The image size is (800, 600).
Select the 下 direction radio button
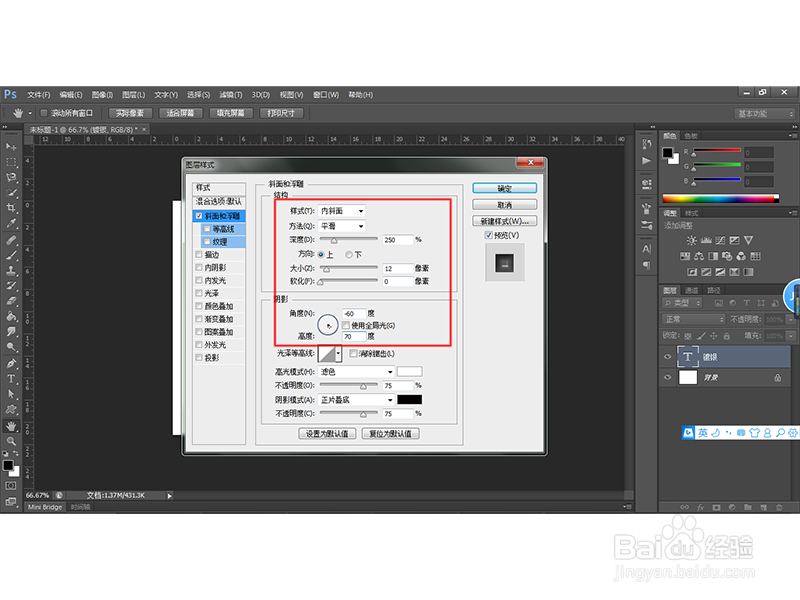(349, 254)
